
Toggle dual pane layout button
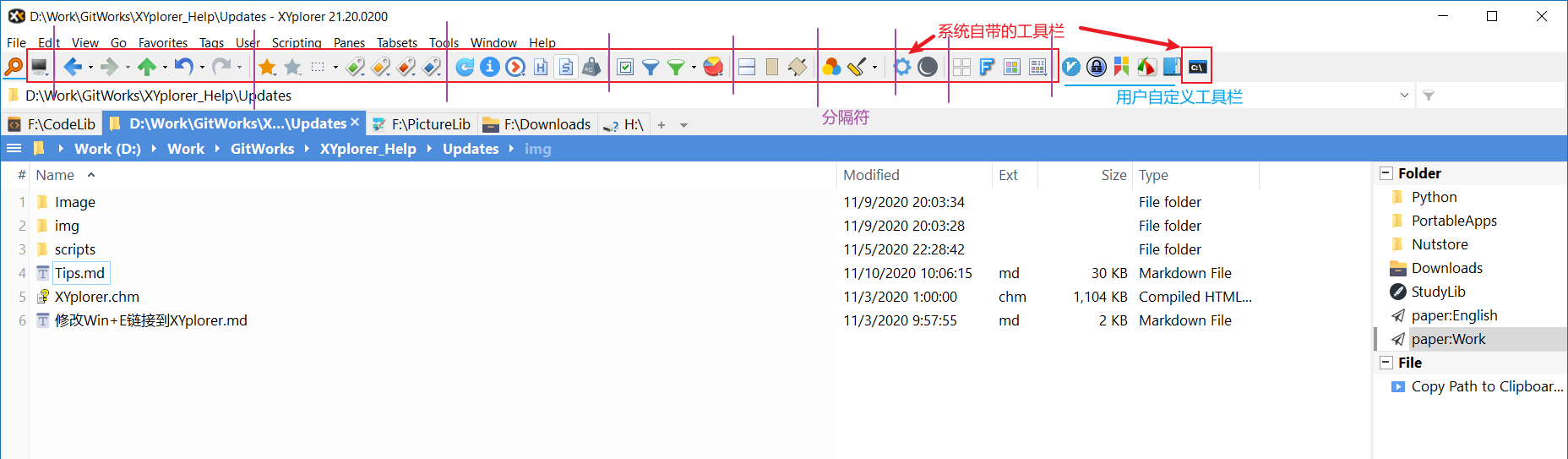point(747,67)
